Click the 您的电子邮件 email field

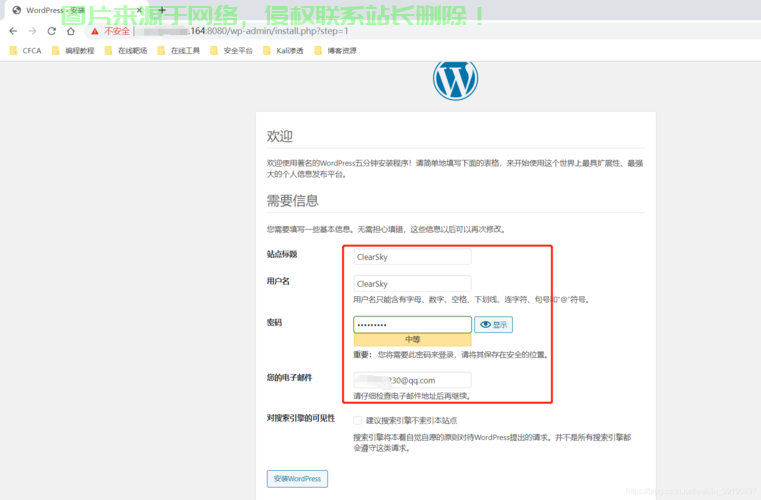(x=412, y=380)
